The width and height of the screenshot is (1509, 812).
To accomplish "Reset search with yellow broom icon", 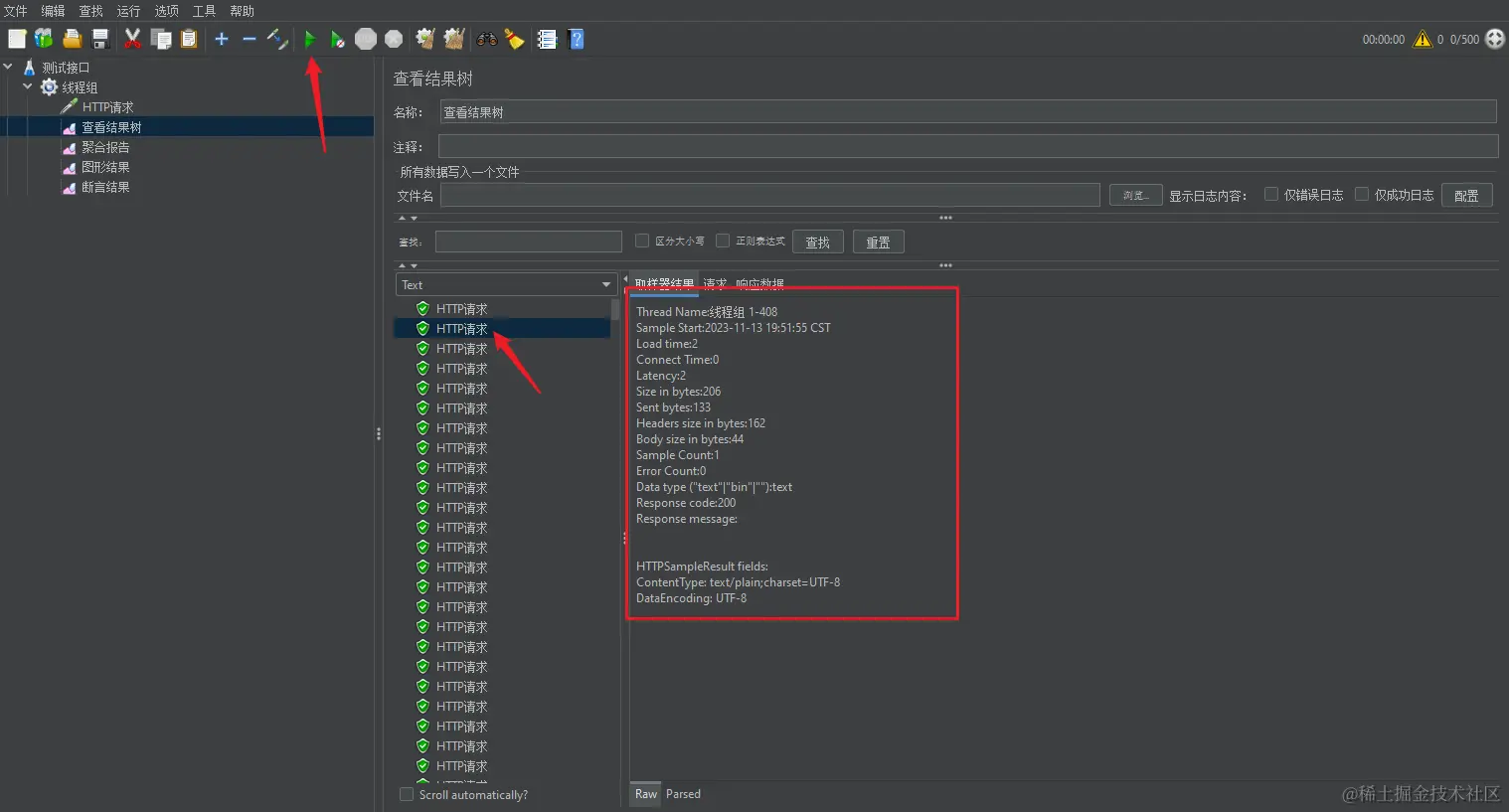I will (x=514, y=39).
